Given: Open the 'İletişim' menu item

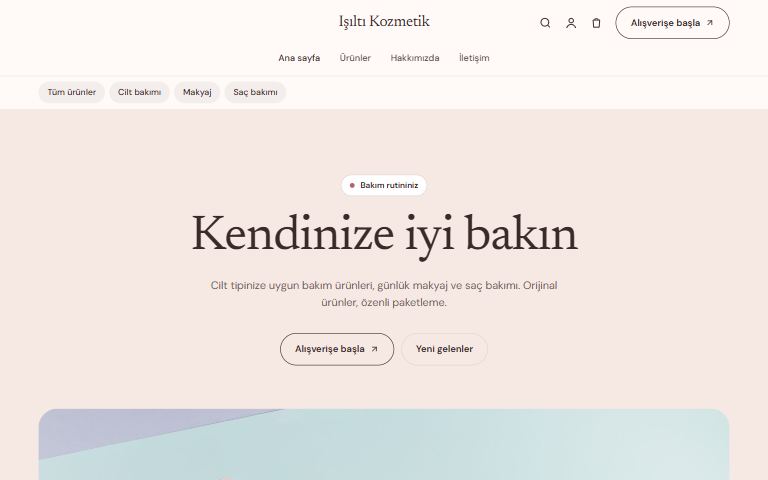Looking at the screenshot, I should point(474,58).
